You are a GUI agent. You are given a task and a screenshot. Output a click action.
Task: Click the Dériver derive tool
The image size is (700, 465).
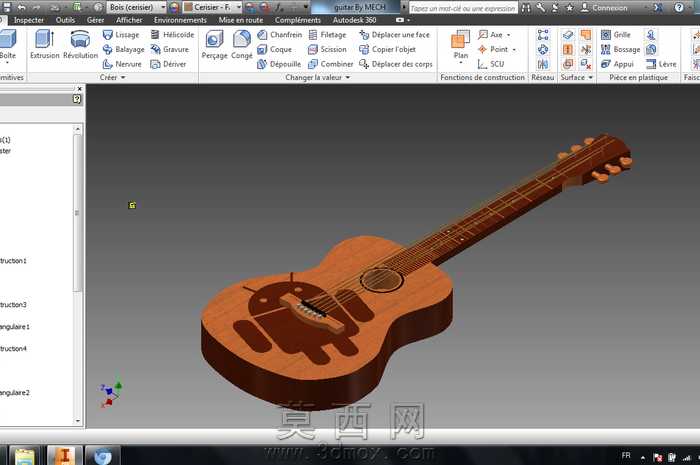(168, 64)
